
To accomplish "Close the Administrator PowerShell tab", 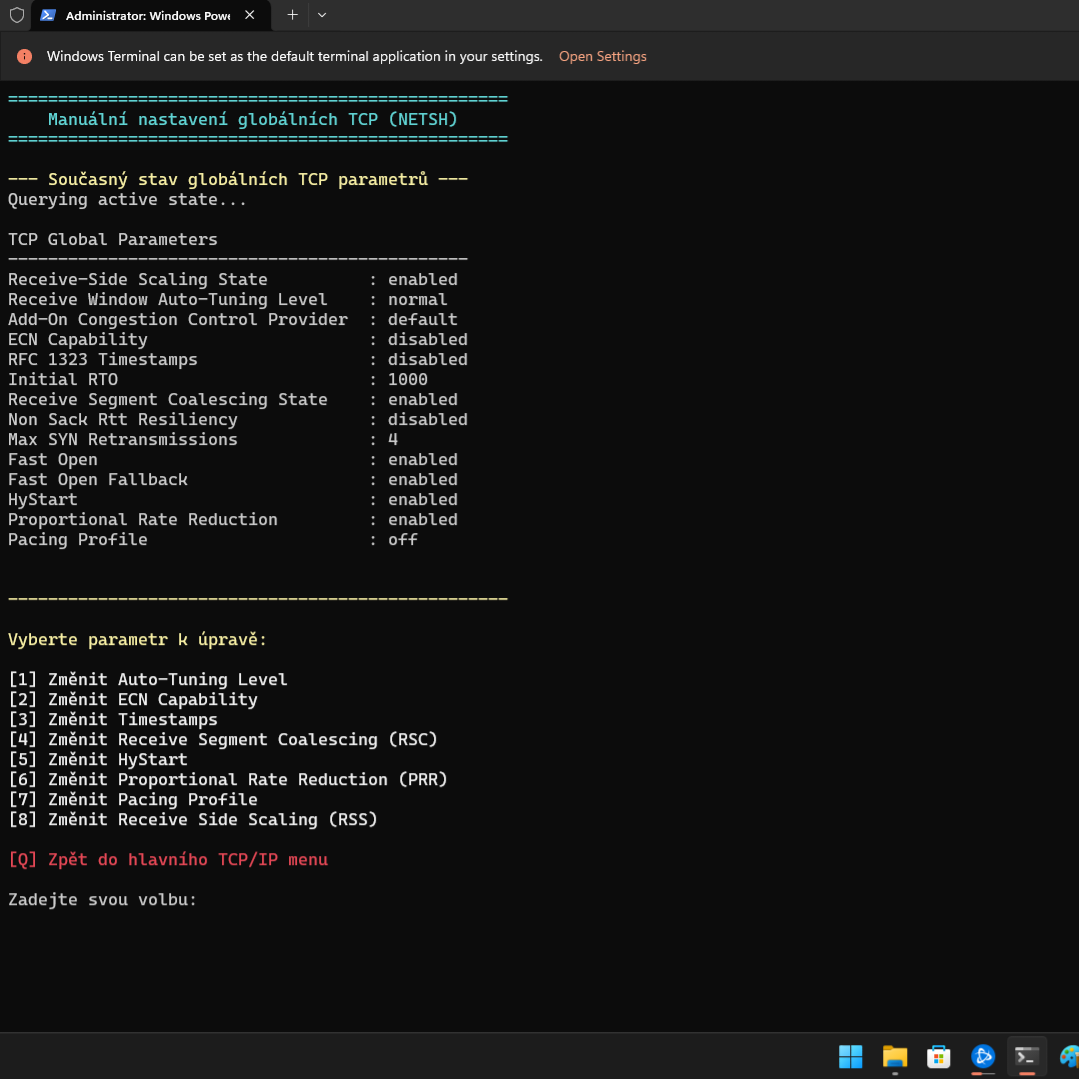I will click(250, 16).
